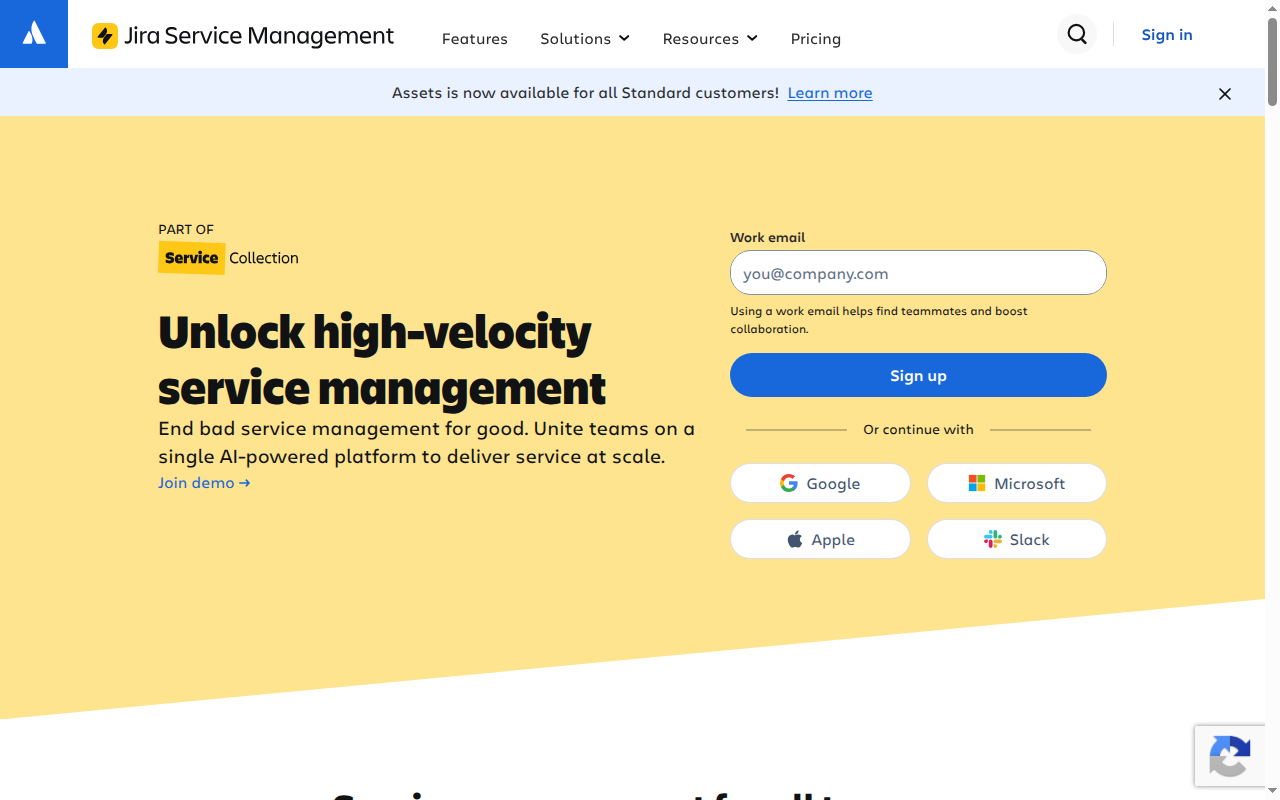Continue with Google button
Viewport: 1280px width, 800px height.
coord(820,483)
